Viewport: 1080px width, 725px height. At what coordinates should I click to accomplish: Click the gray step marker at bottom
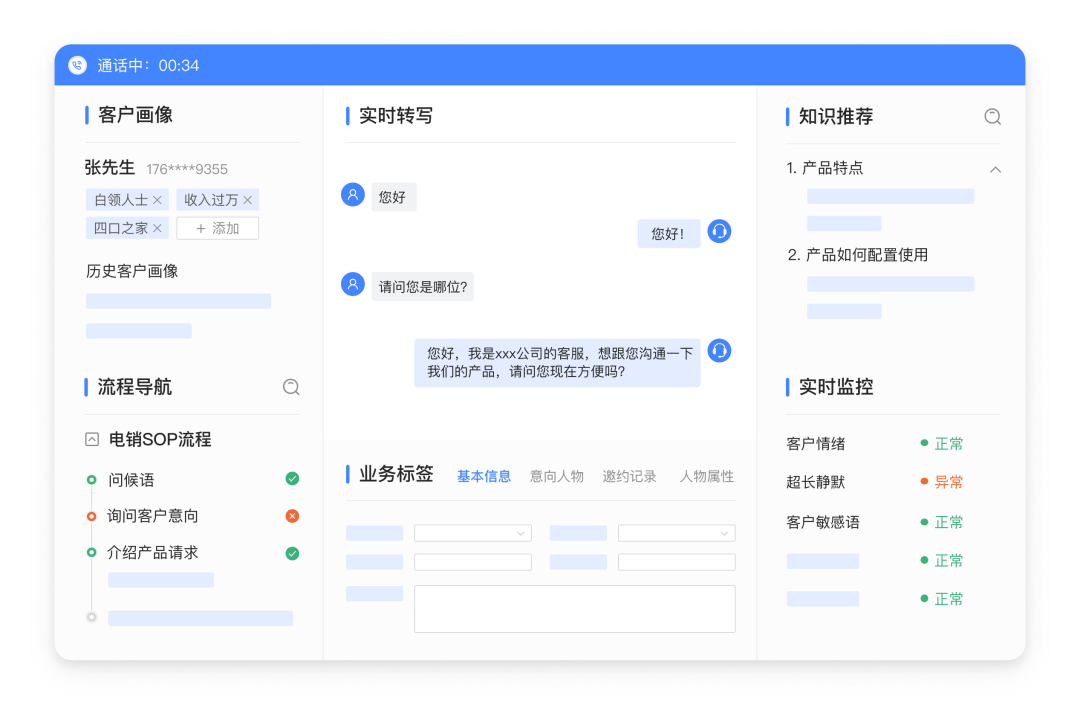click(92, 617)
